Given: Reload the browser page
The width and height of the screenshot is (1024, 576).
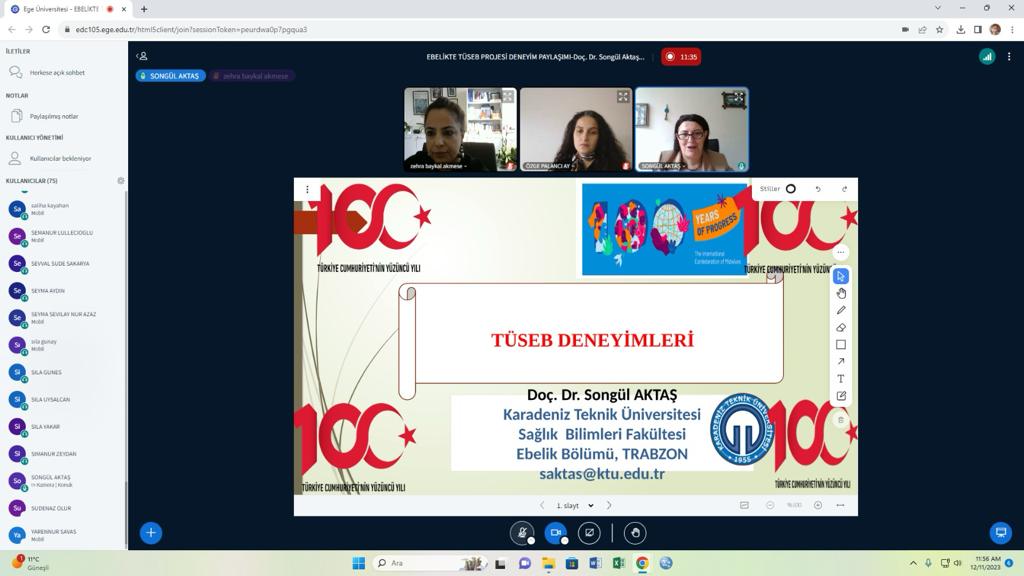Looking at the screenshot, I should tap(46, 29).
